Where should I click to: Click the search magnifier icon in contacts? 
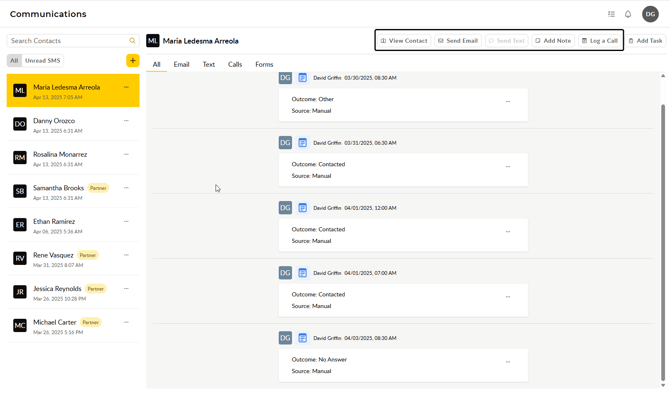coord(132,41)
